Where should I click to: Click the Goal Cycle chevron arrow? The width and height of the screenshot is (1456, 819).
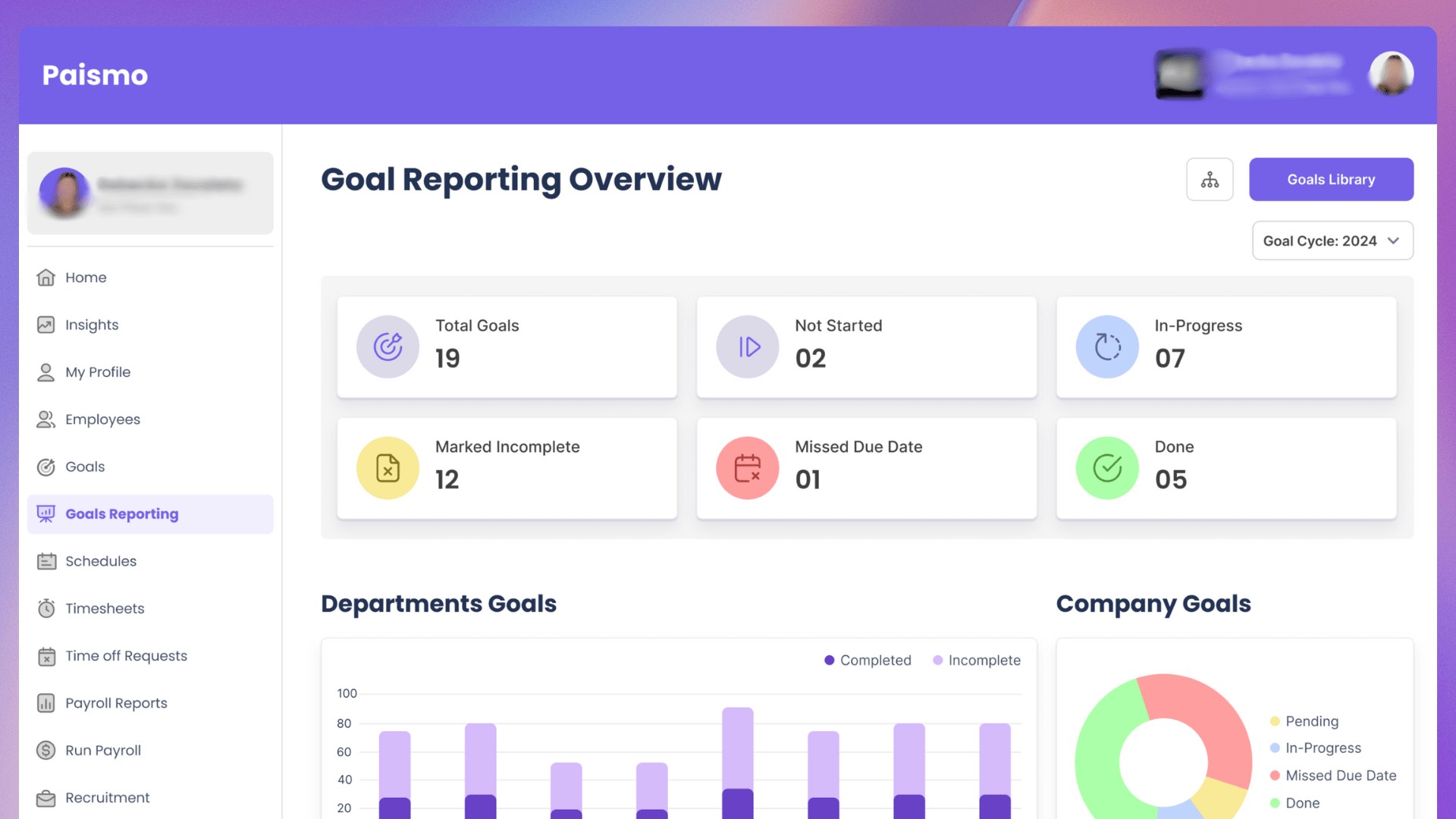pyautogui.click(x=1393, y=240)
